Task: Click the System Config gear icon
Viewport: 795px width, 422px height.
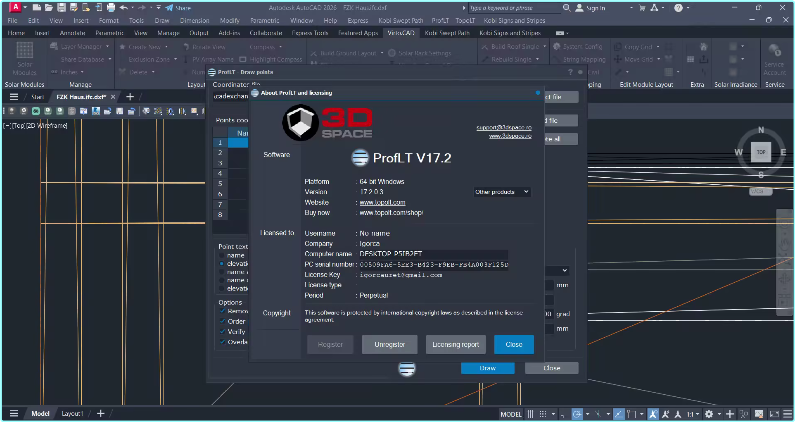Action: pyautogui.click(x=557, y=47)
